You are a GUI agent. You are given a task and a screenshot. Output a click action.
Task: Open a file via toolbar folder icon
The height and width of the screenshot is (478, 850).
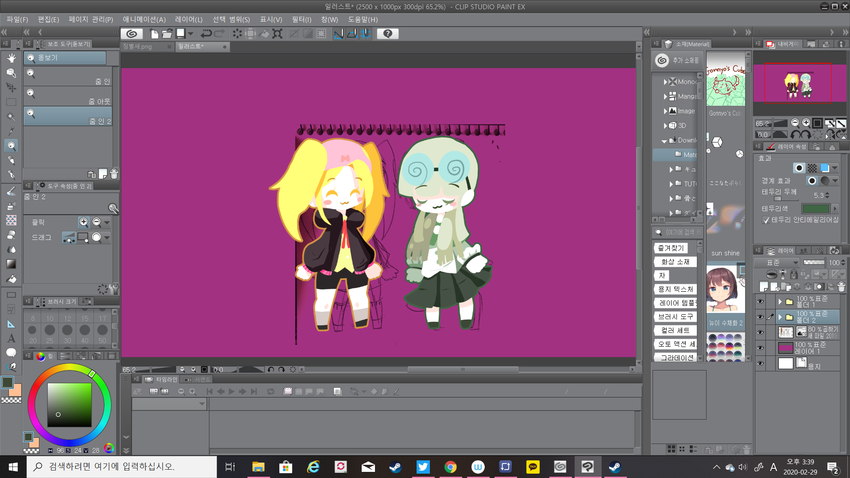tap(166, 34)
